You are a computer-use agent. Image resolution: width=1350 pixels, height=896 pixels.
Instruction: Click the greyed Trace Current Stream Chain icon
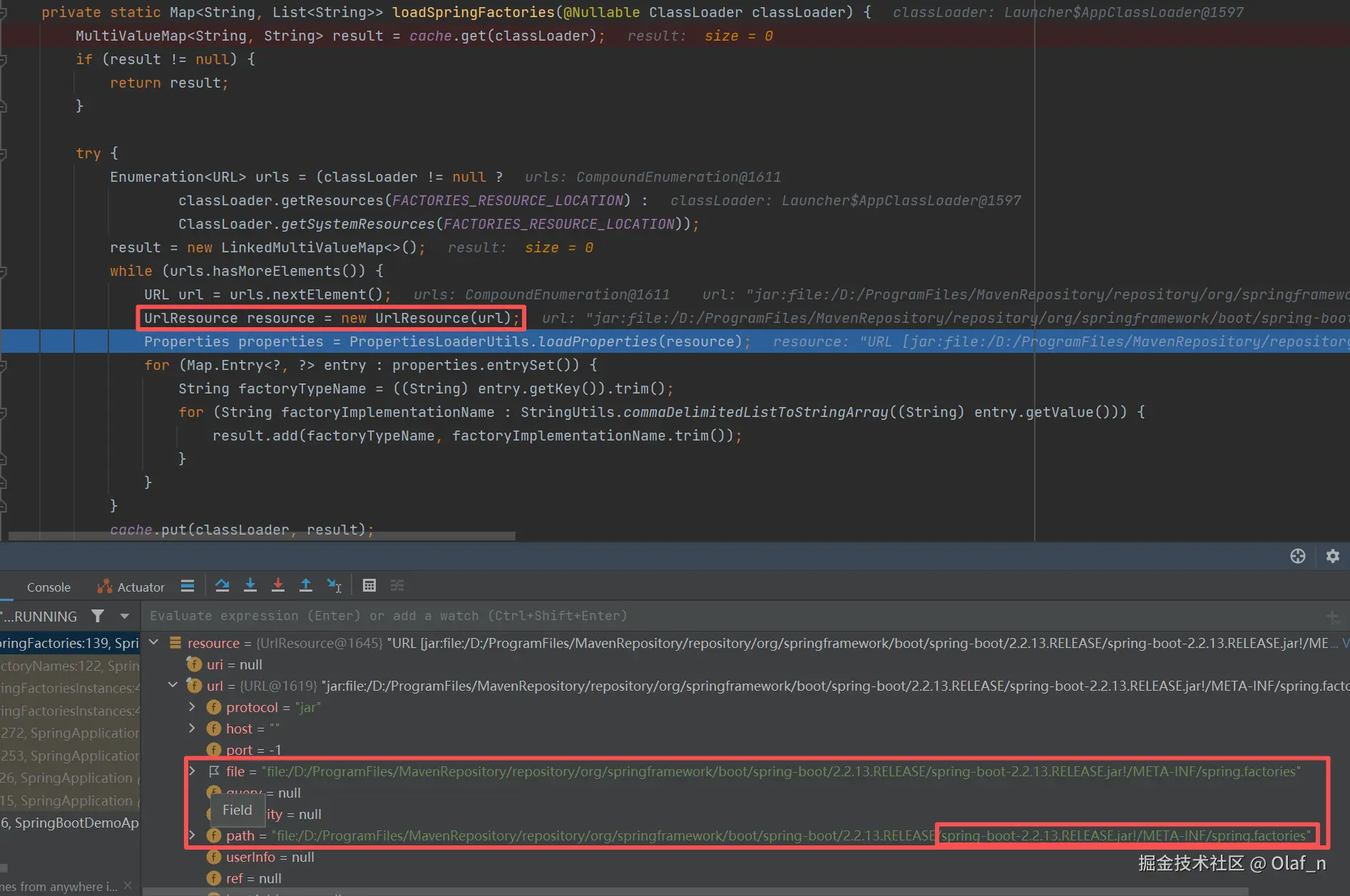pyautogui.click(x=397, y=586)
